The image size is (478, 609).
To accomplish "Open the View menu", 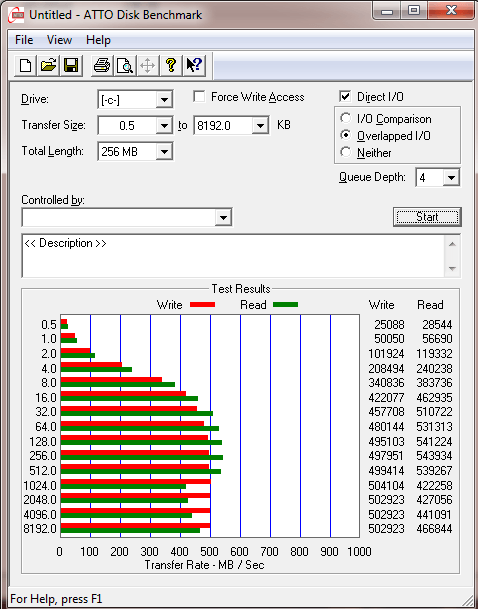I will pos(59,40).
